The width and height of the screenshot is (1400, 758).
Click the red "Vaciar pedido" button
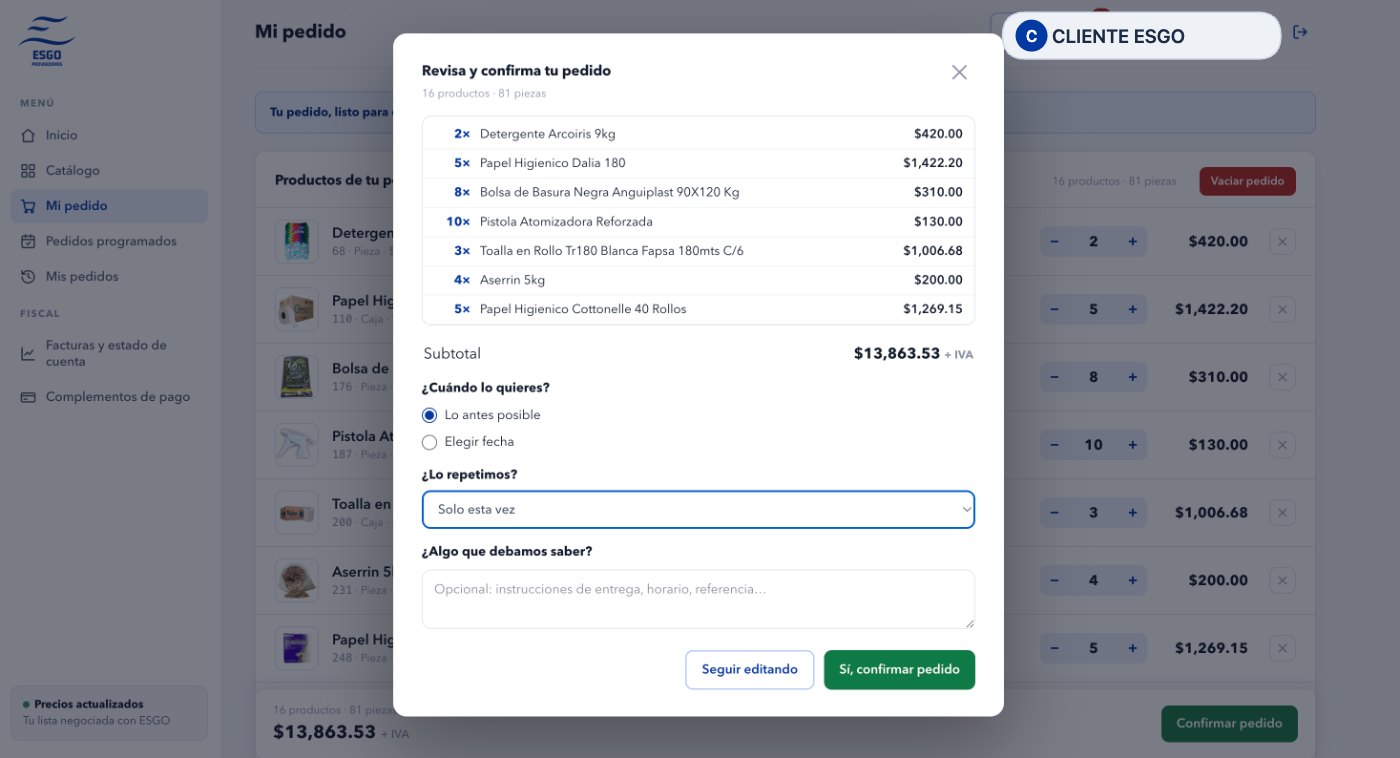click(1247, 181)
